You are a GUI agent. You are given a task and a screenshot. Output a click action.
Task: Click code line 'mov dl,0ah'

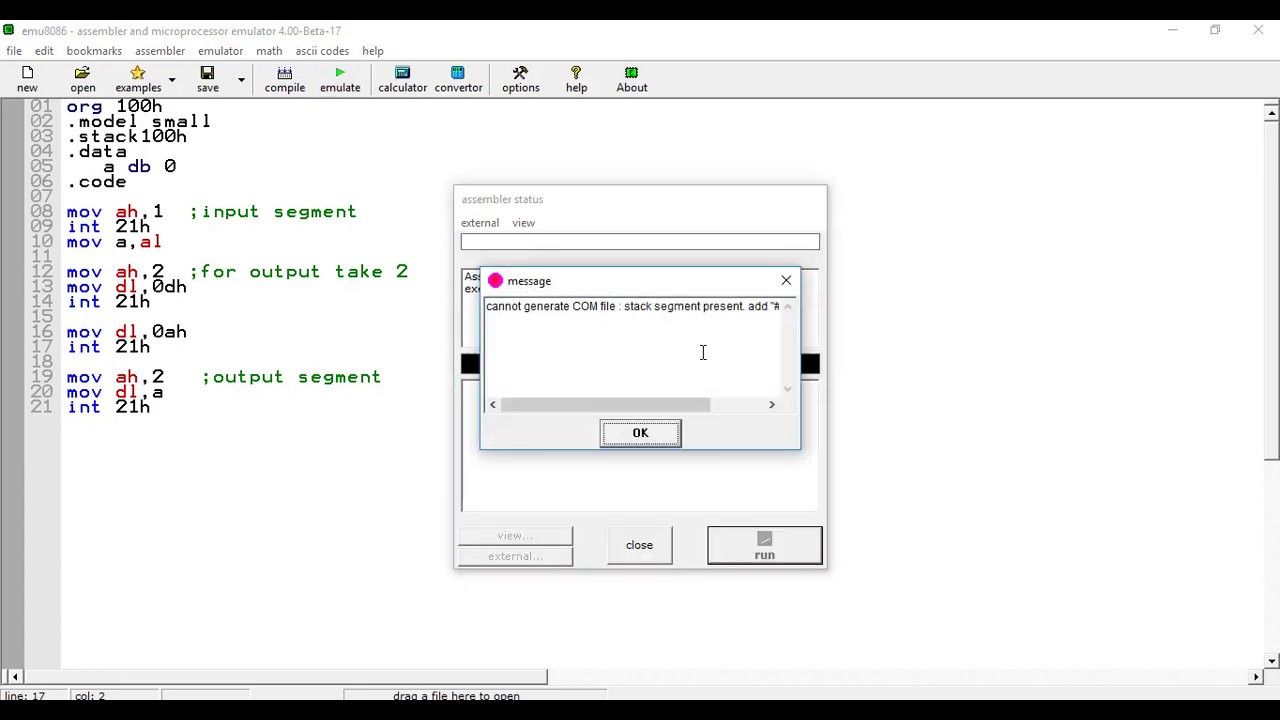127,332
